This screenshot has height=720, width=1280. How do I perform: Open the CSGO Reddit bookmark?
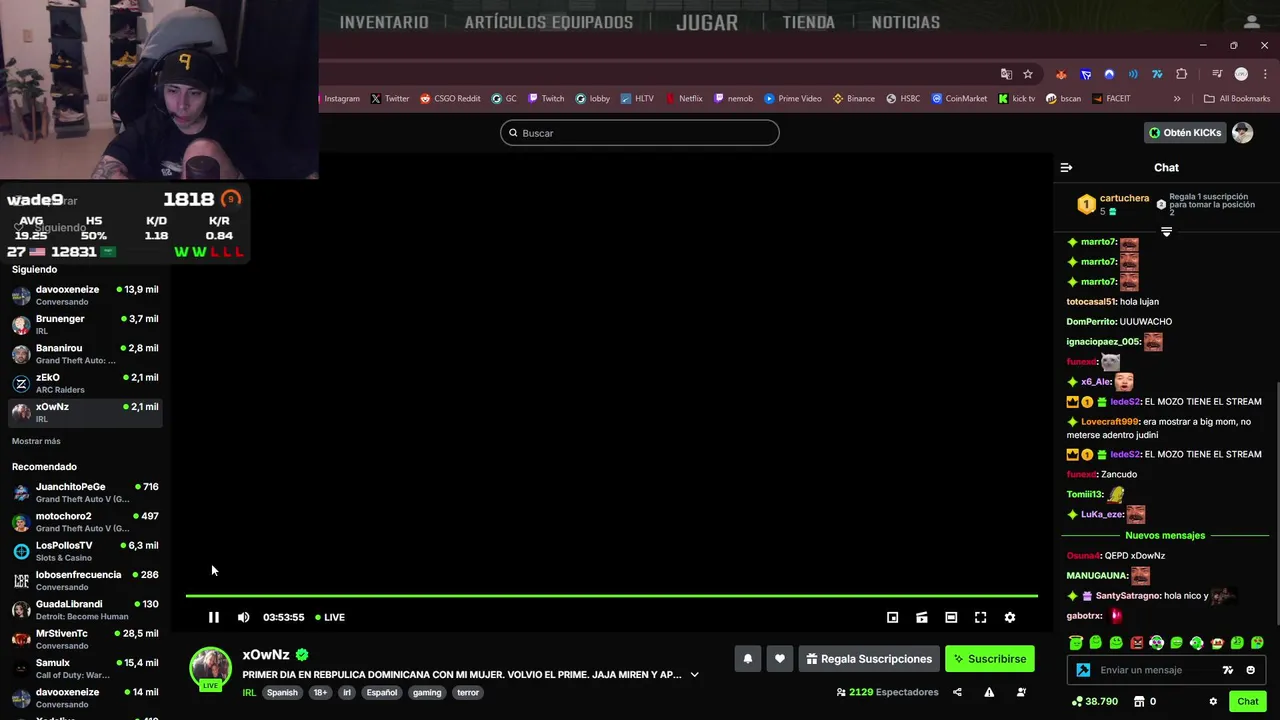click(x=450, y=99)
